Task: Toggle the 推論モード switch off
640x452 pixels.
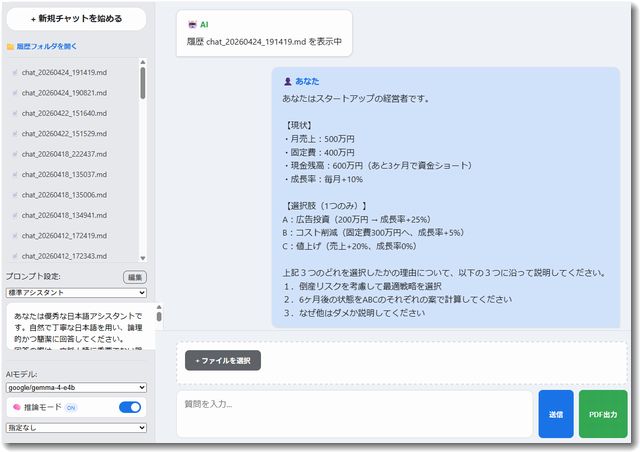Action: click(x=130, y=407)
